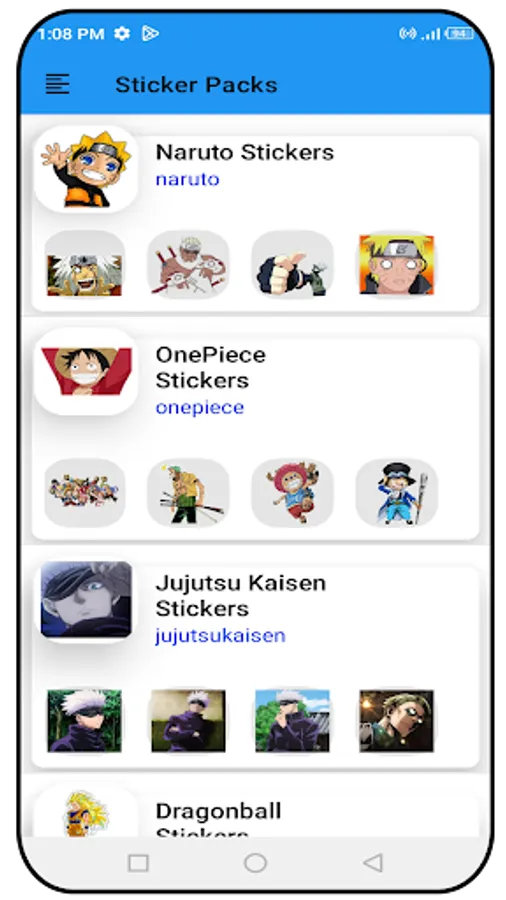Viewport: 506px width, 900px height.
Task: Select the Kakashi thumbs-up sticker
Action: point(293,265)
